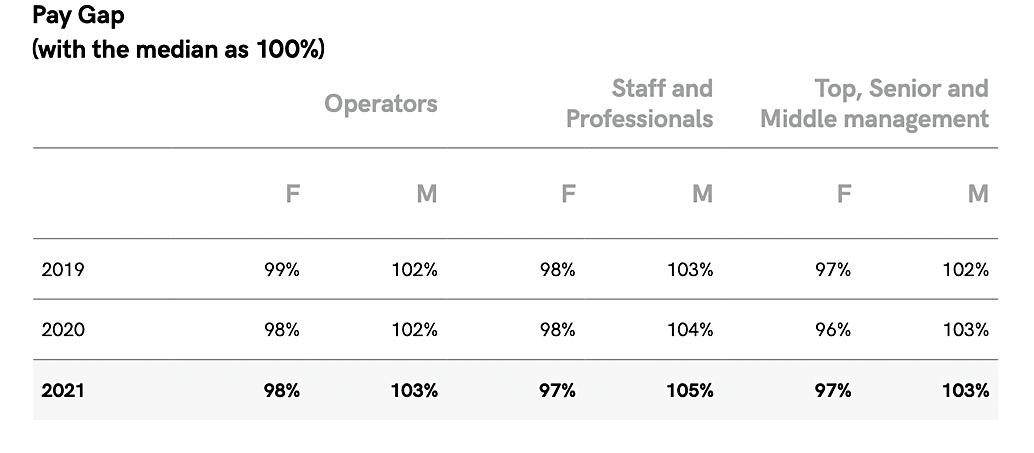
Task: Click the 2020 row label
Action: [63, 330]
